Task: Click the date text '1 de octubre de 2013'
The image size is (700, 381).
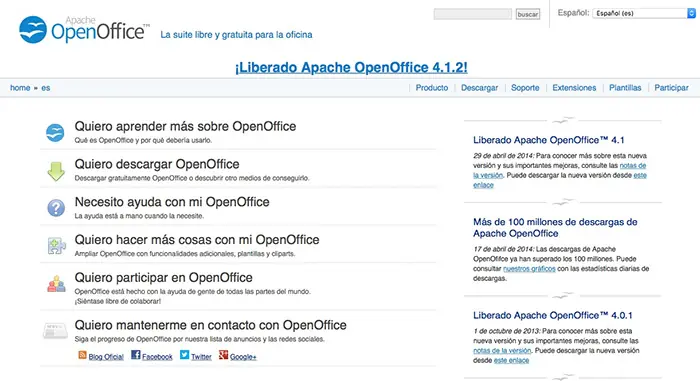Action: [x=507, y=331]
